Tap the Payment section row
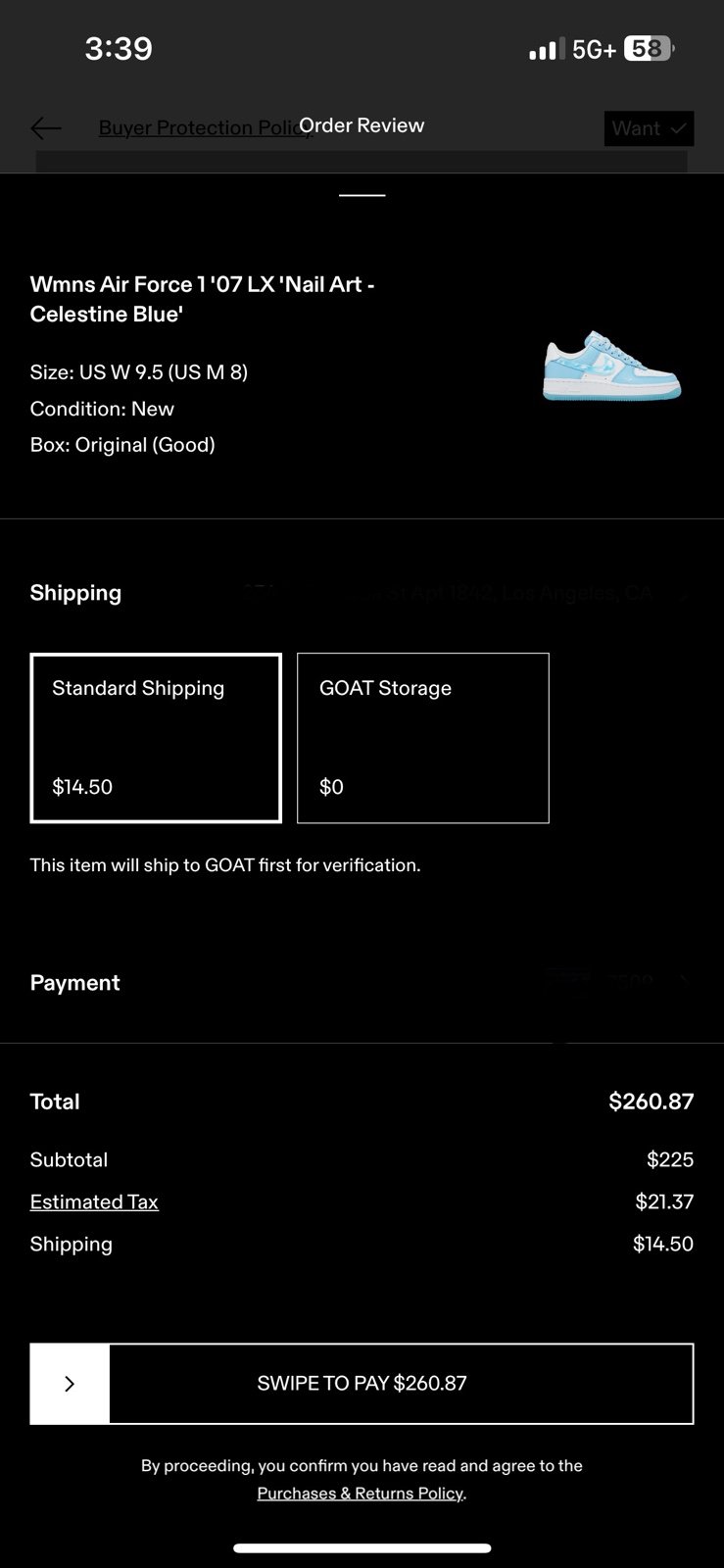This screenshot has height=1568, width=724. coord(362,983)
